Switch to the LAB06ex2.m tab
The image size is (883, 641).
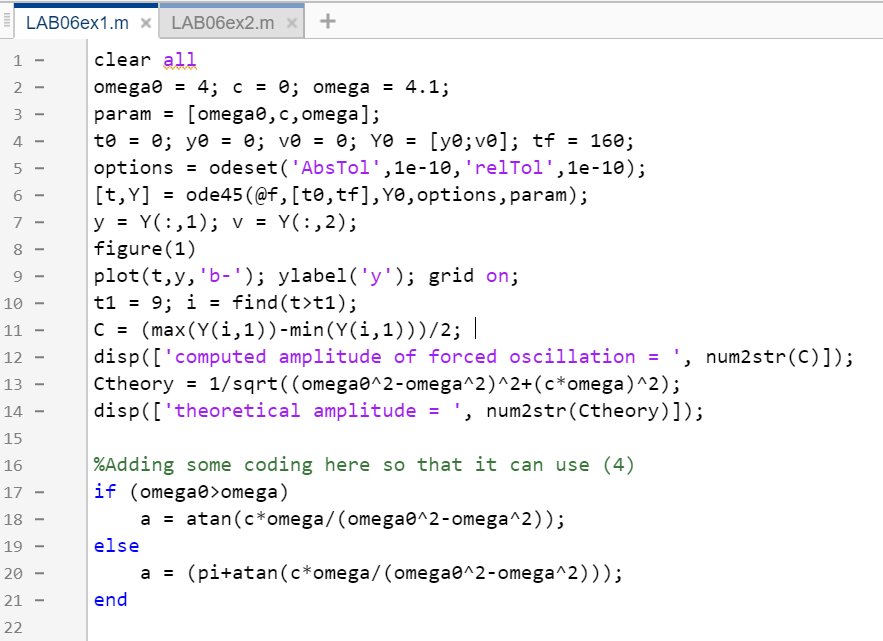point(222,23)
